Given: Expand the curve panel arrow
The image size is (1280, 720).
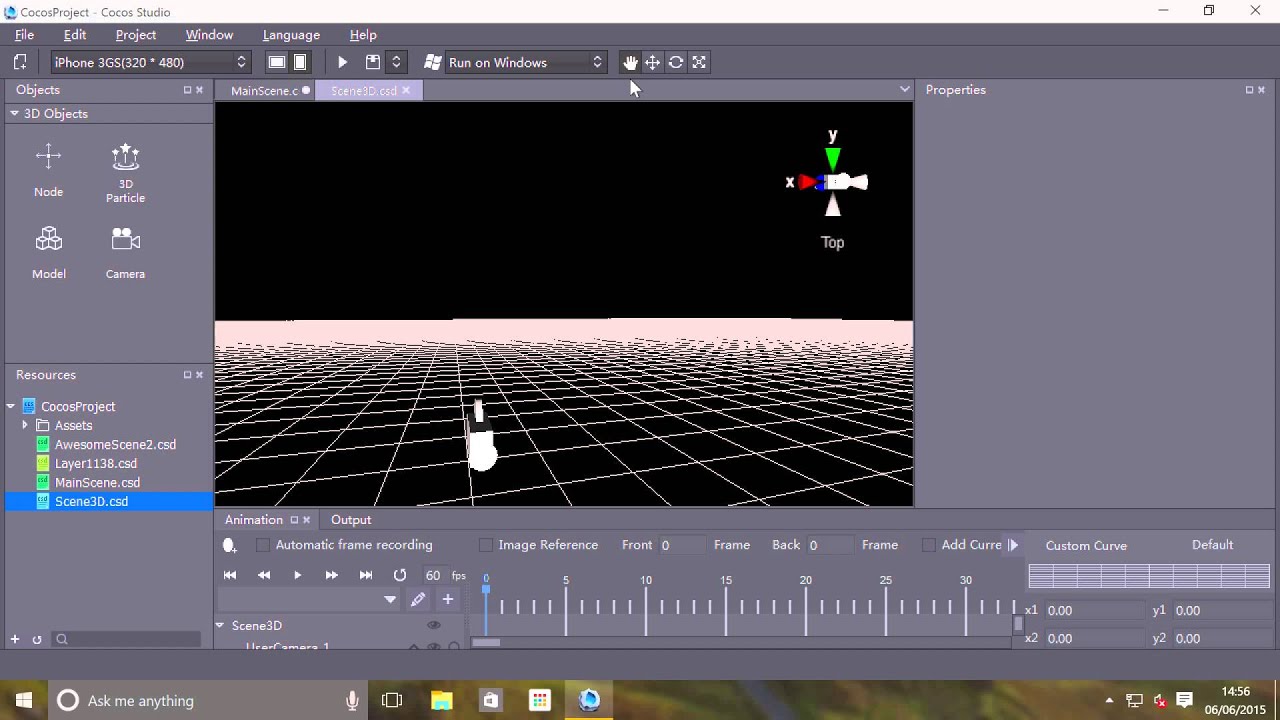Looking at the screenshot, I should 1013,545.
